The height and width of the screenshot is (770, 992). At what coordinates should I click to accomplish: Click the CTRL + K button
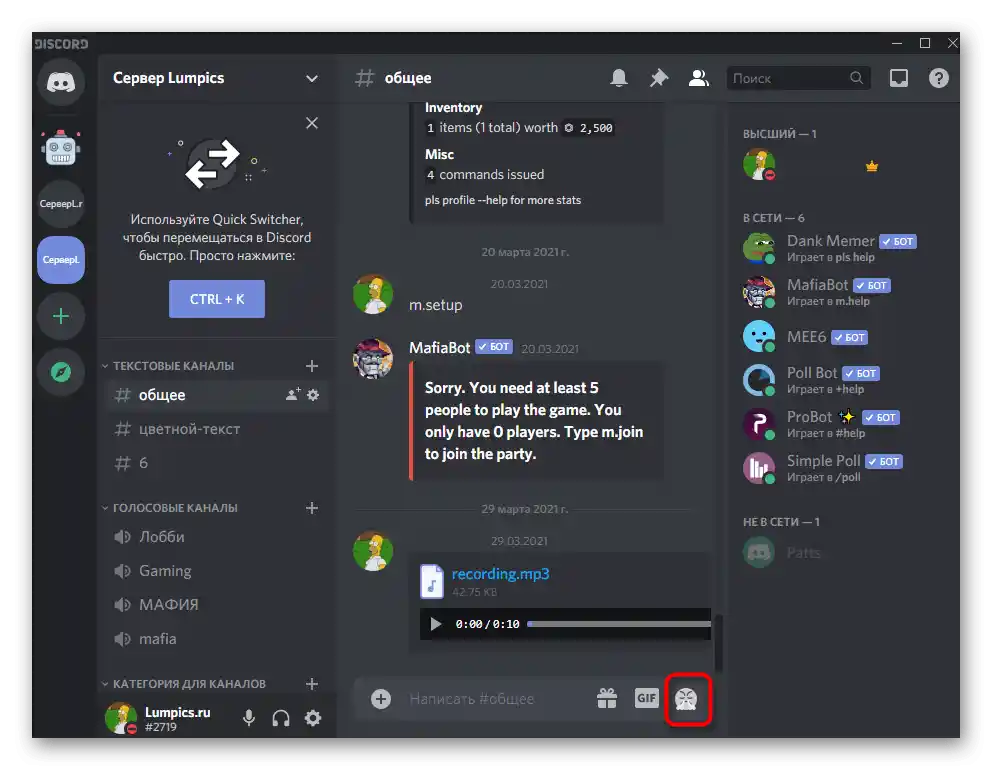point(216,299)
